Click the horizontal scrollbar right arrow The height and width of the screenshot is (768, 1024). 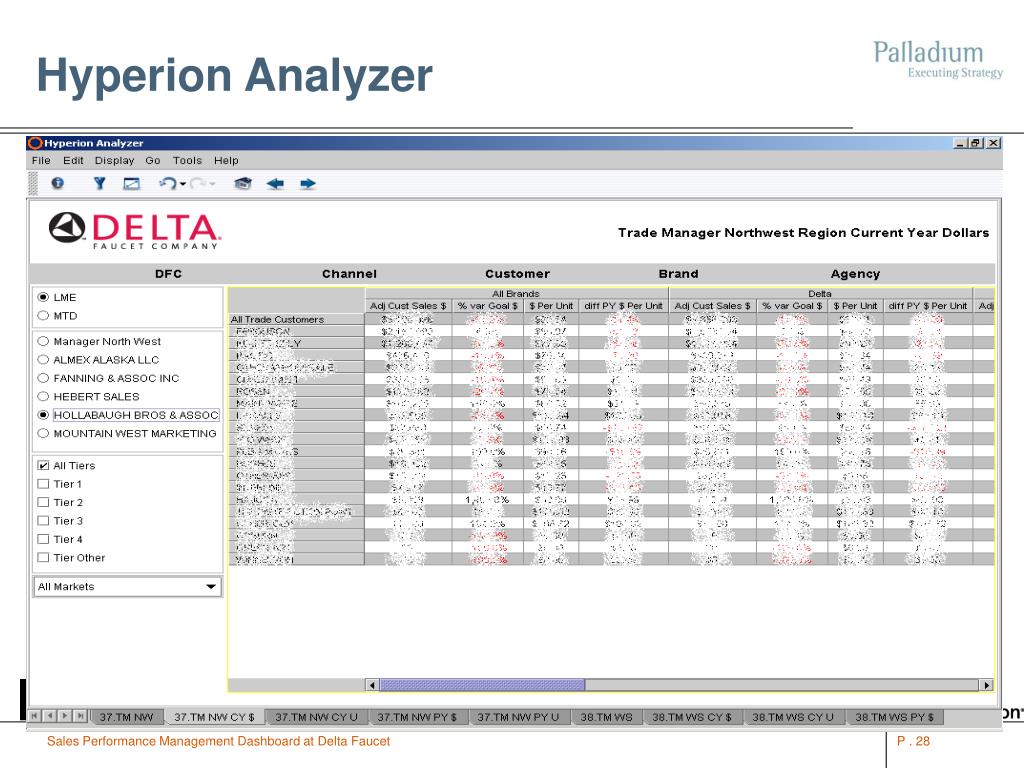coord(987,685)
